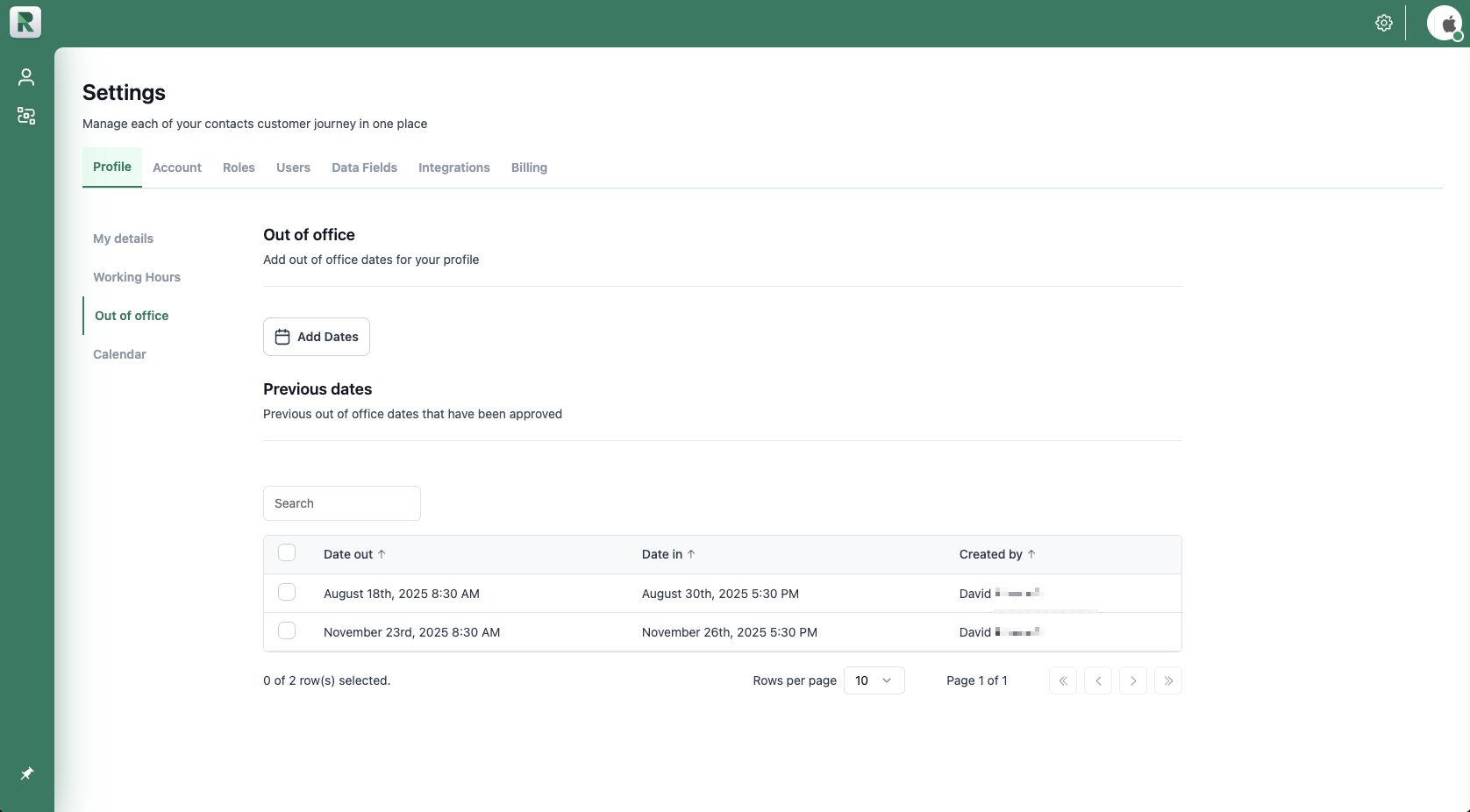Switch to the Roles tab
This screenshot has width=1470, height=812.
[x=239, y=167]
